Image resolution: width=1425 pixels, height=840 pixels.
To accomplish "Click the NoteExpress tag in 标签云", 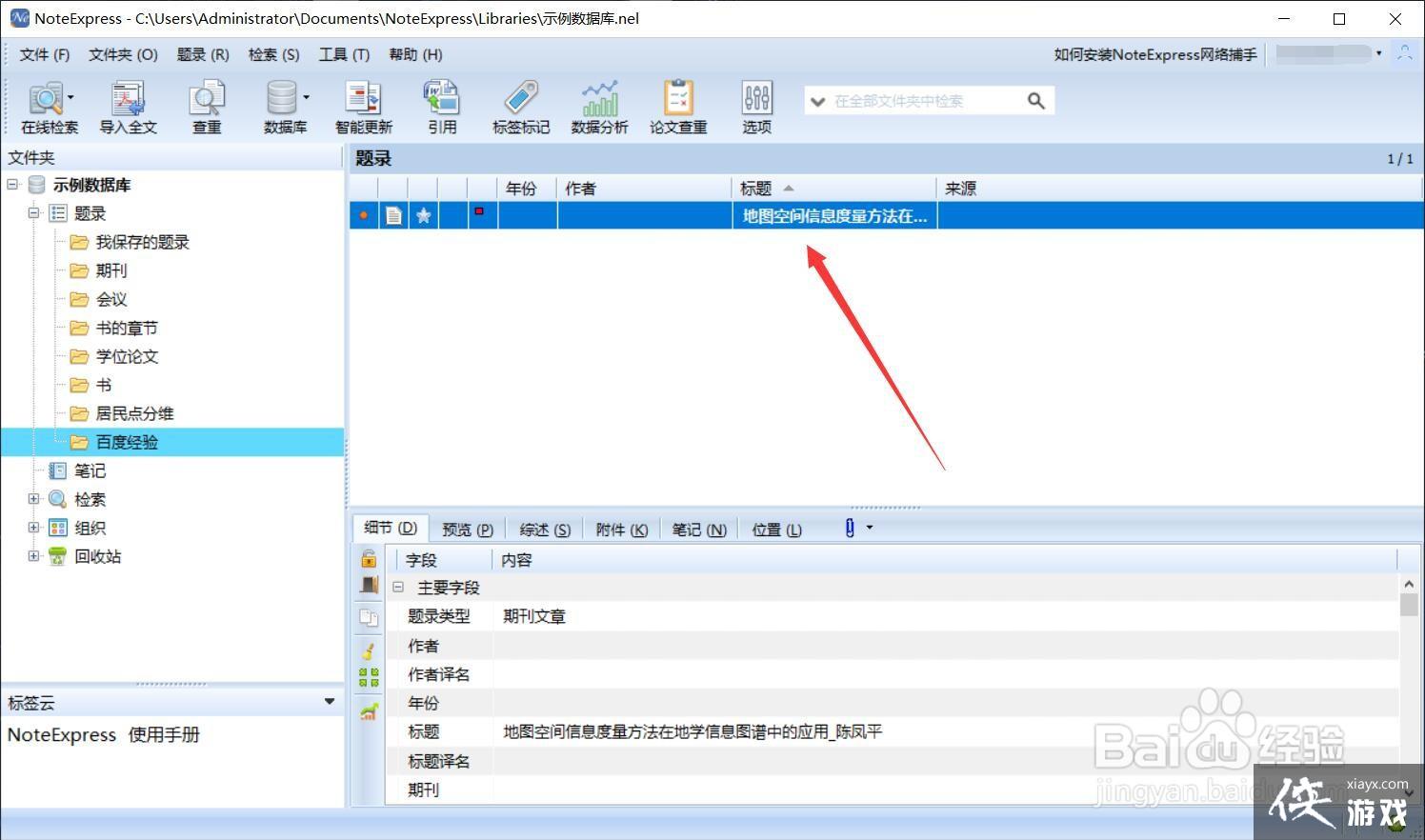I will [62, 735].
